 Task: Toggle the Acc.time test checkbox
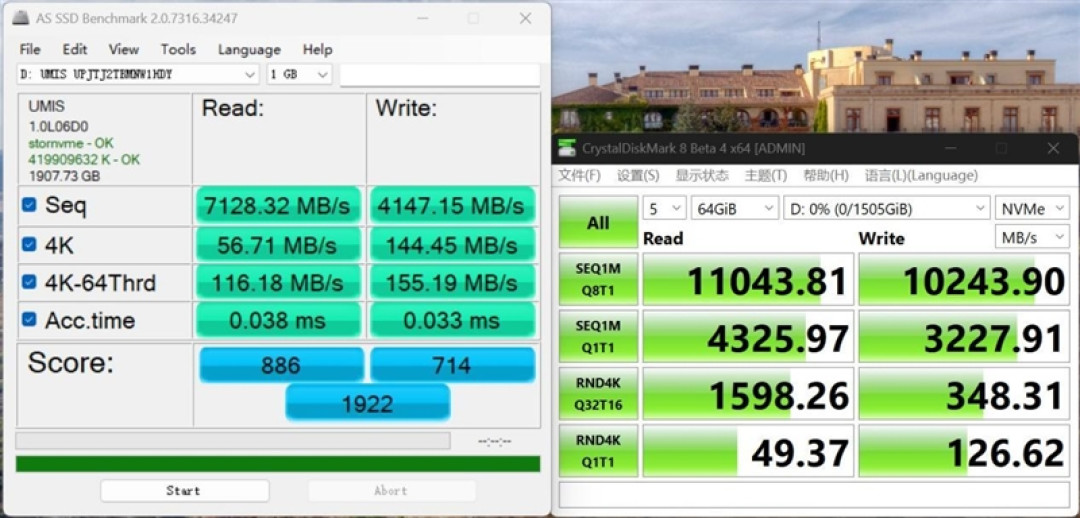29,320
